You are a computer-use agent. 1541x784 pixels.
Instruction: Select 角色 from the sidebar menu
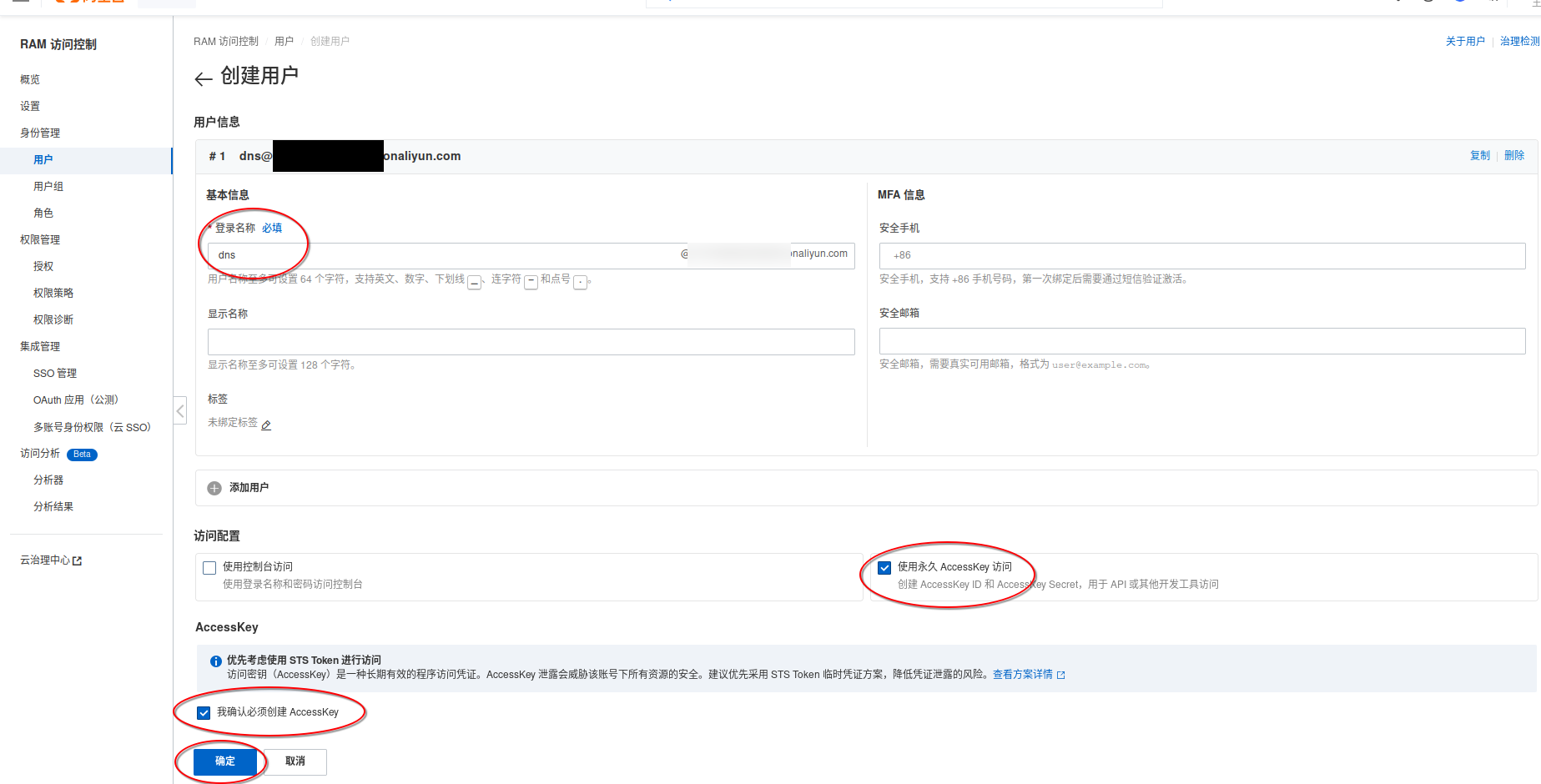coord(43,213)
